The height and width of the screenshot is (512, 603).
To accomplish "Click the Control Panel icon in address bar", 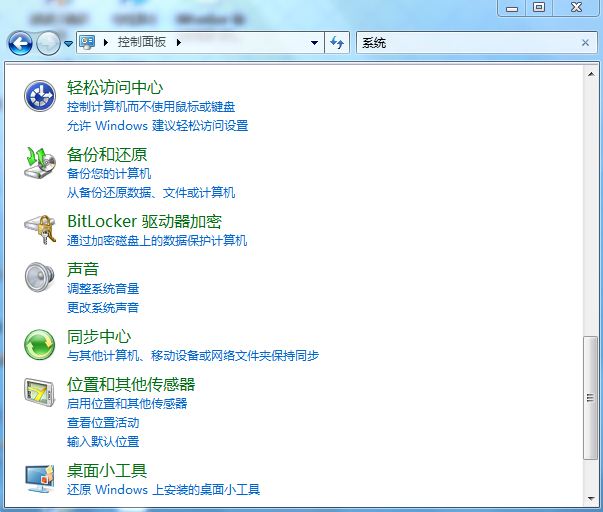I will pos(87,42).
